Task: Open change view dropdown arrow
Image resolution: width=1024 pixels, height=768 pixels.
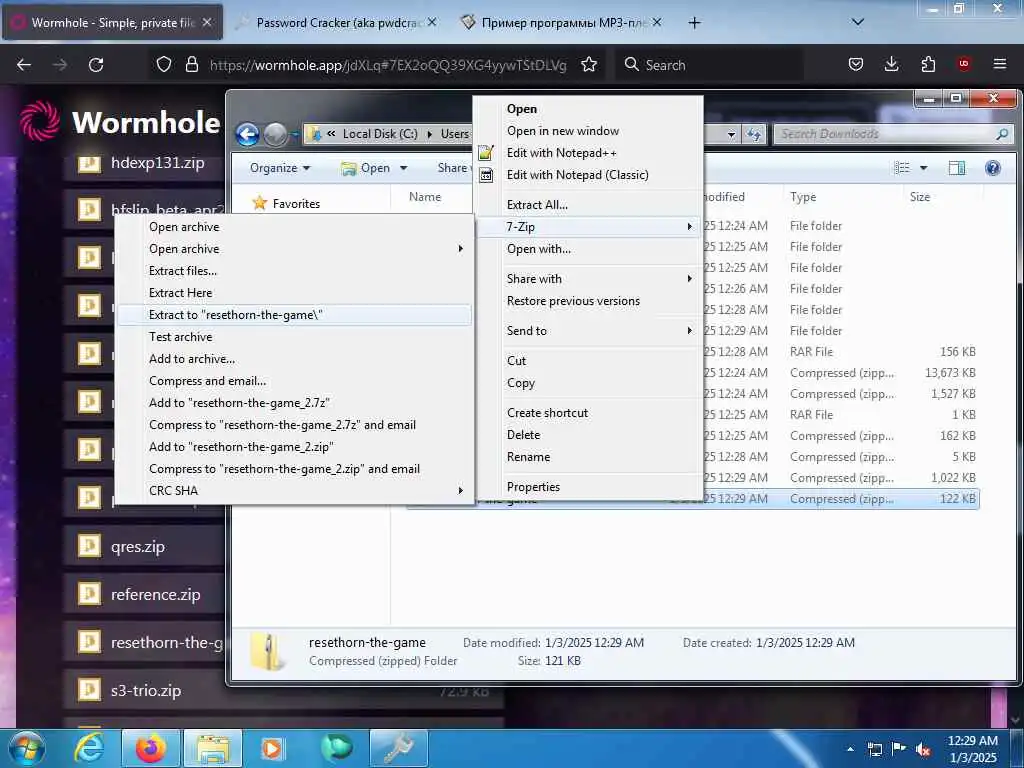Action: (x=923, y=168)
